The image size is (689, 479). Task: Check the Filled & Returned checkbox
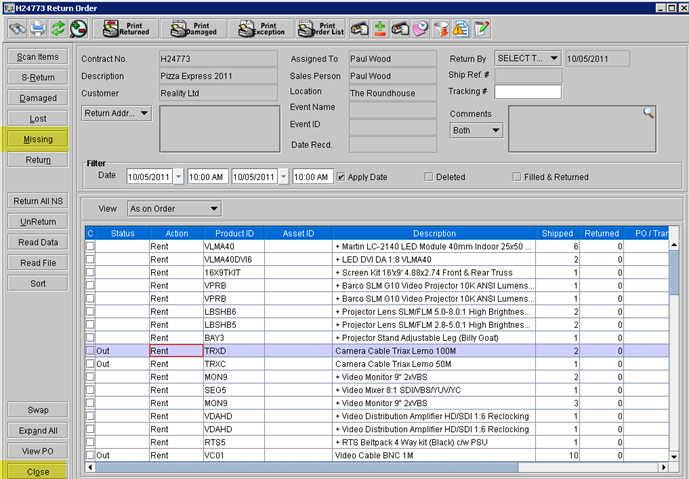coord(517,177)
